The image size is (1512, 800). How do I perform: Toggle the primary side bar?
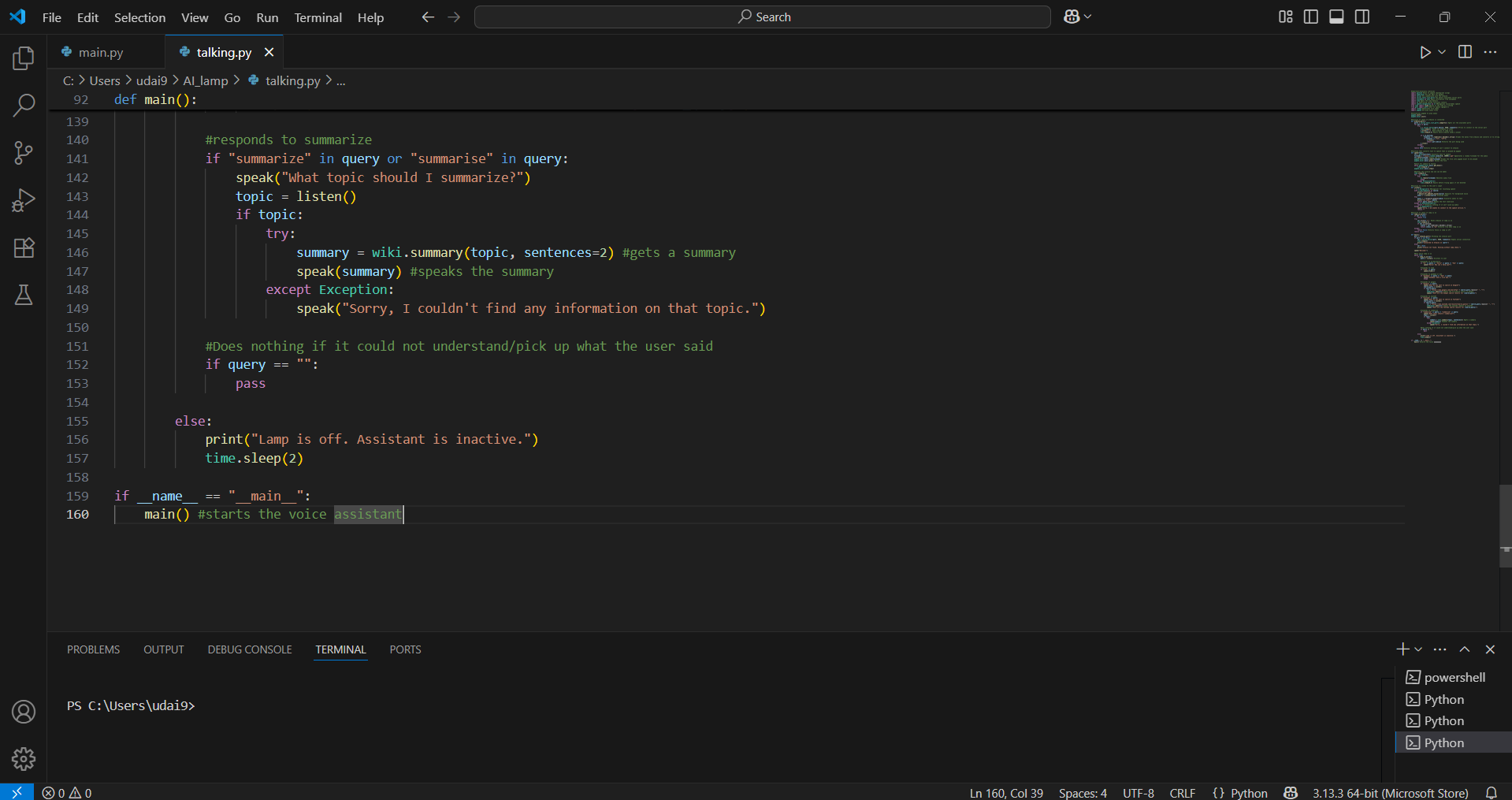coord(1311,17)
